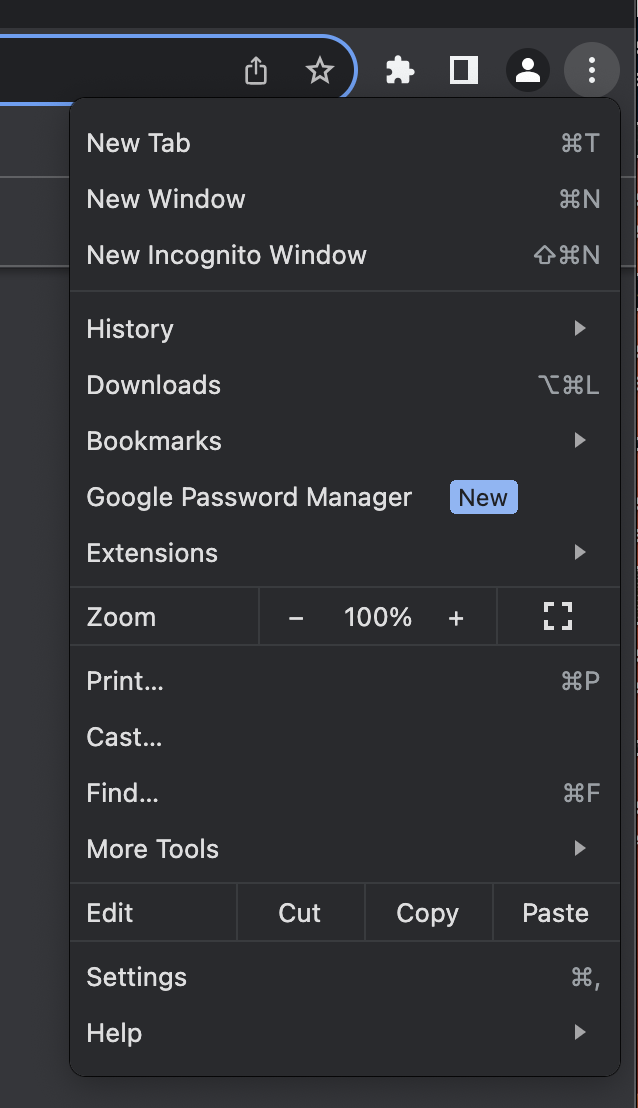The width and height of the screenshot is (638, 1108).
Task: Open the profile avatar icon
Action: coord(527,71)
